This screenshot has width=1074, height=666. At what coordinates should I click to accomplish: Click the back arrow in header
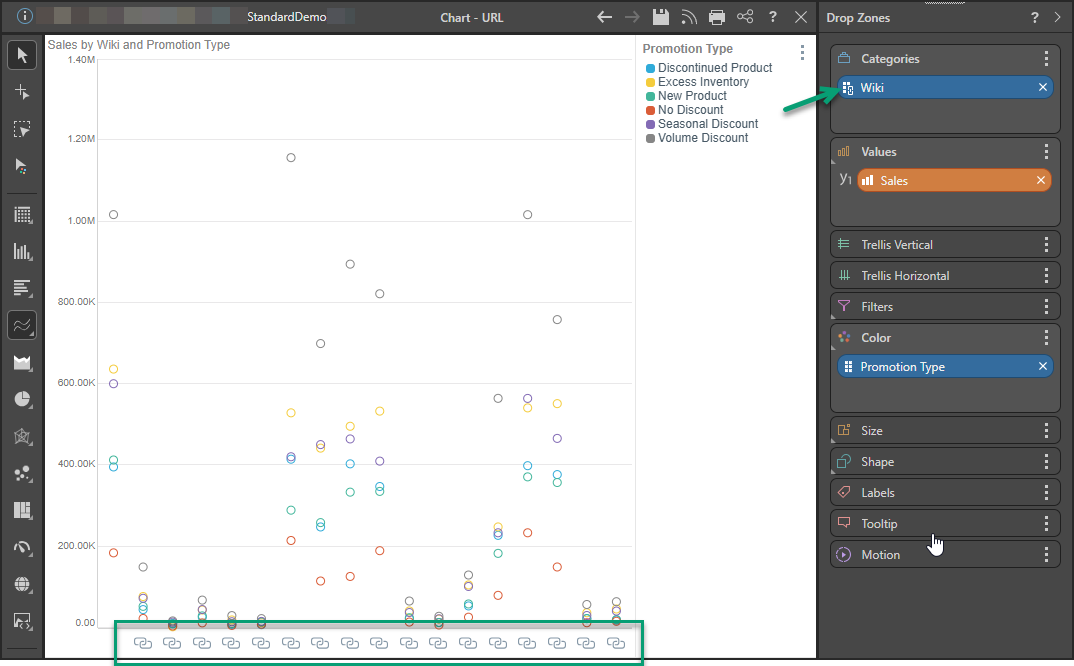[x=604, y=17]
